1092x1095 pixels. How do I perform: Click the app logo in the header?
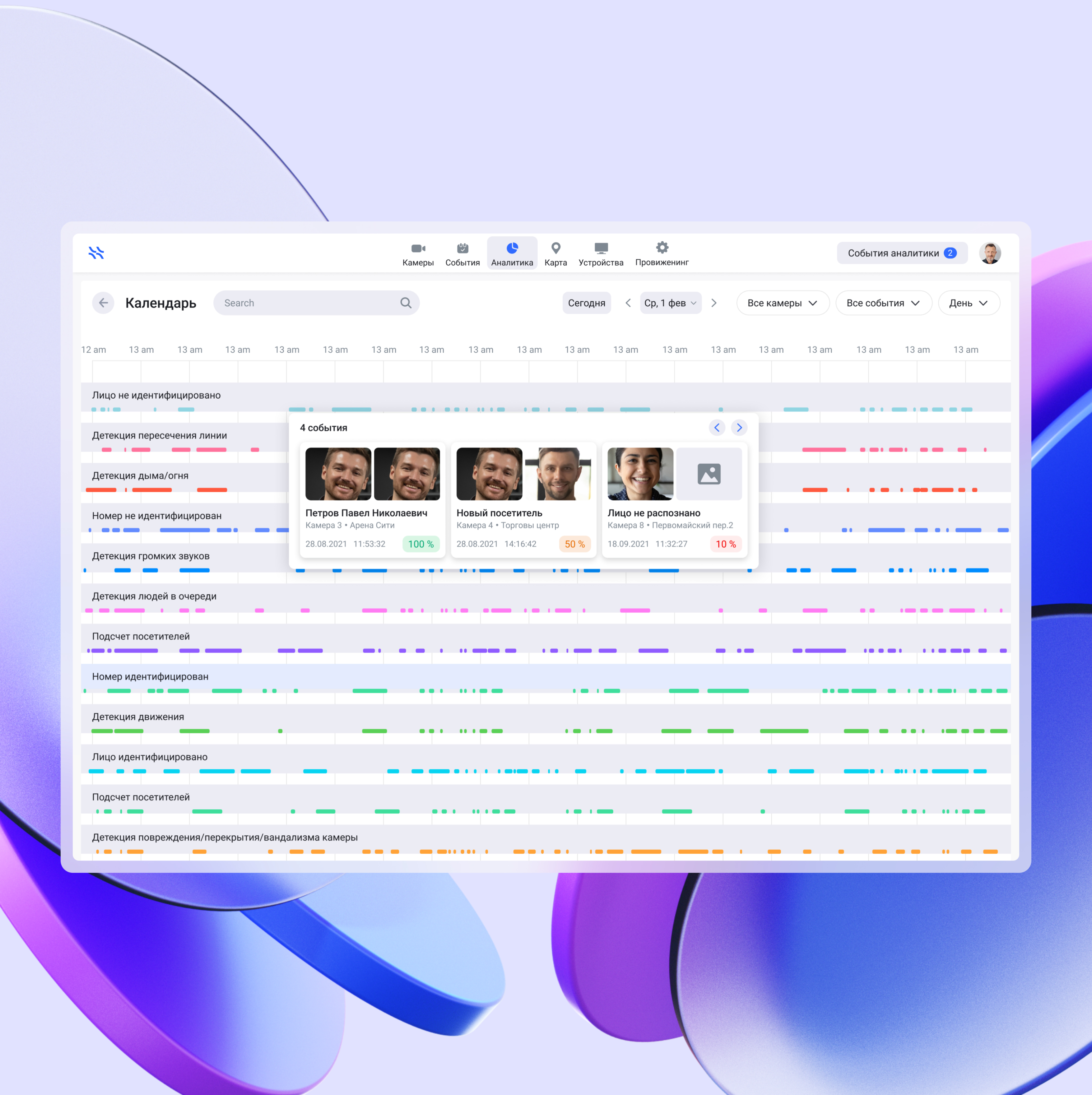tap(96, 253)
